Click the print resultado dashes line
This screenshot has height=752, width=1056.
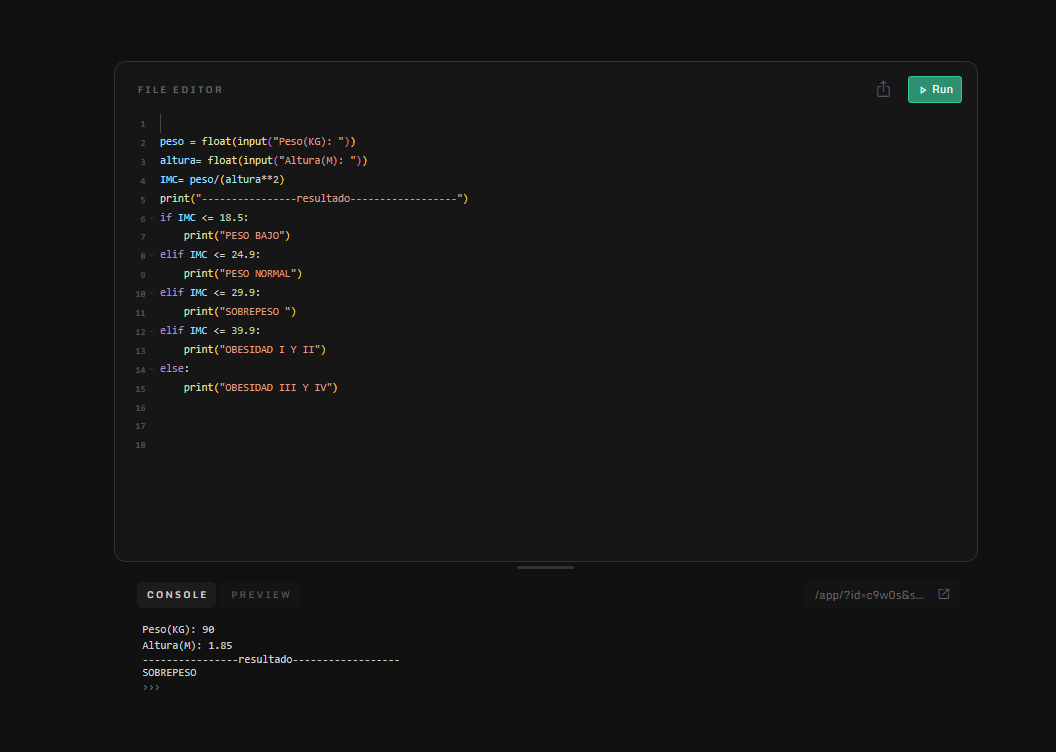[314, 199]
